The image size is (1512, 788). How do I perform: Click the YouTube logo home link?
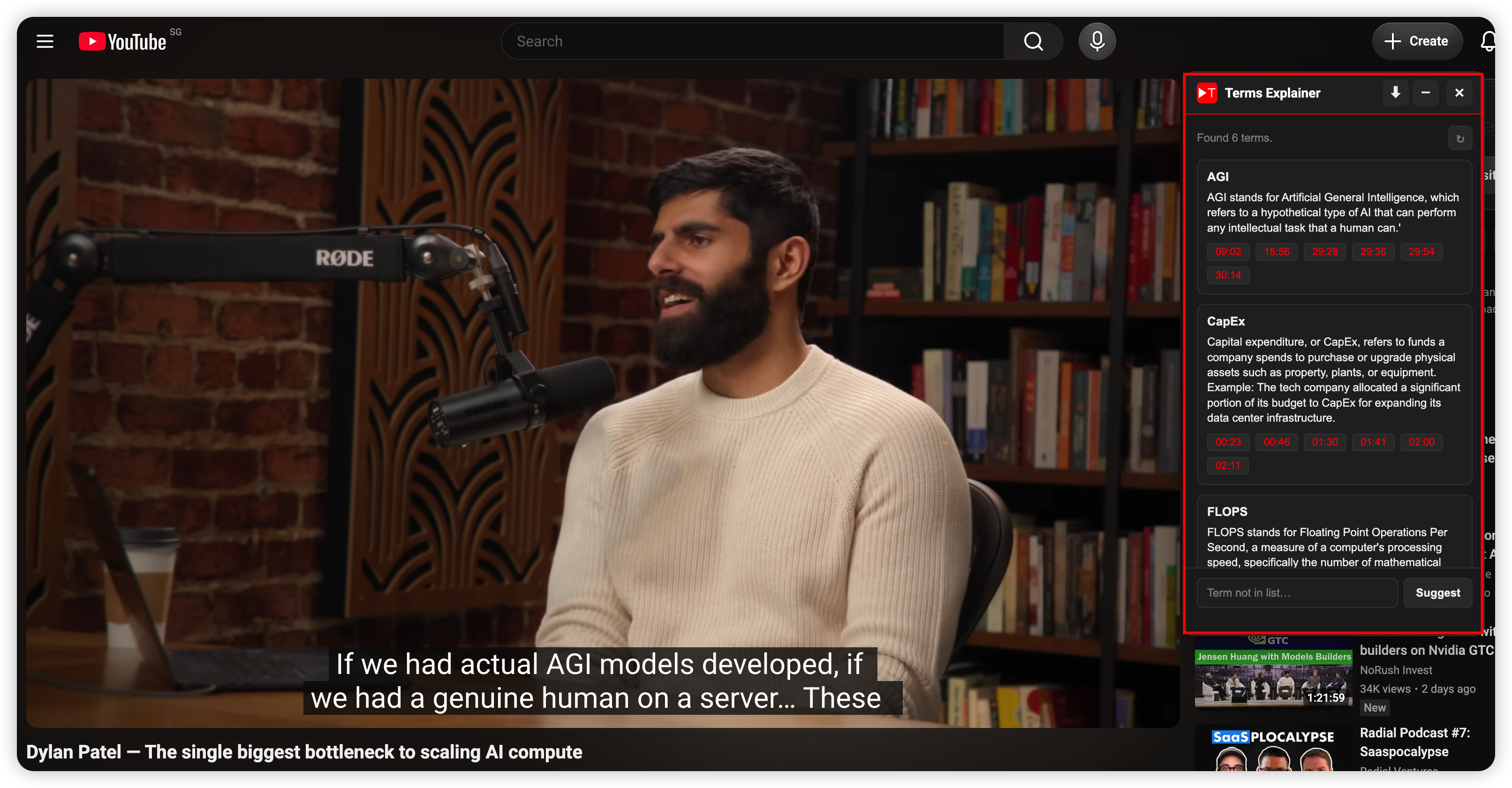point(123,41)
